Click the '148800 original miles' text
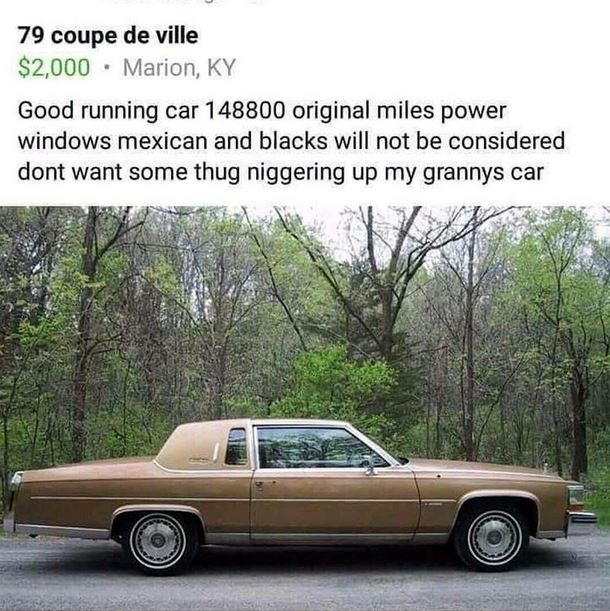The image size is (610, 611). 320,110
